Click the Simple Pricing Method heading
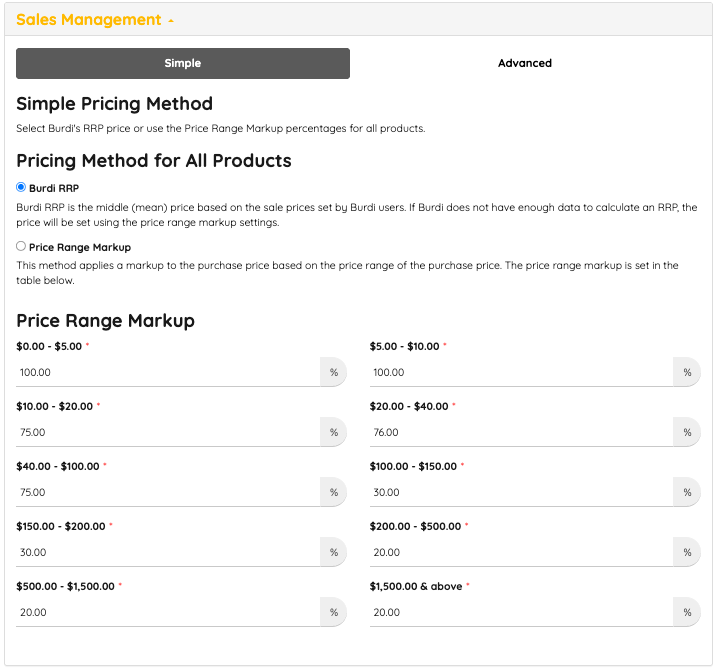This screenshot has width=717, height=669. coord(114,104)
